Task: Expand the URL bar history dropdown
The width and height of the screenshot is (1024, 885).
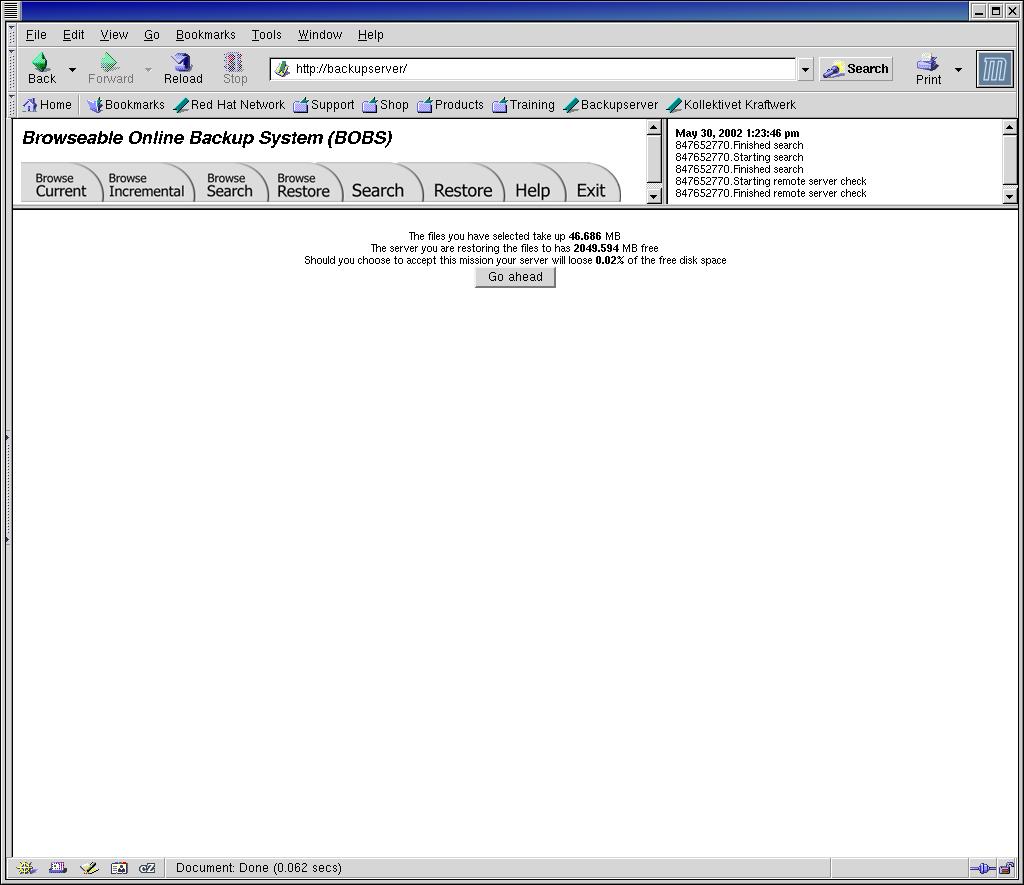Action: [805, 69]
